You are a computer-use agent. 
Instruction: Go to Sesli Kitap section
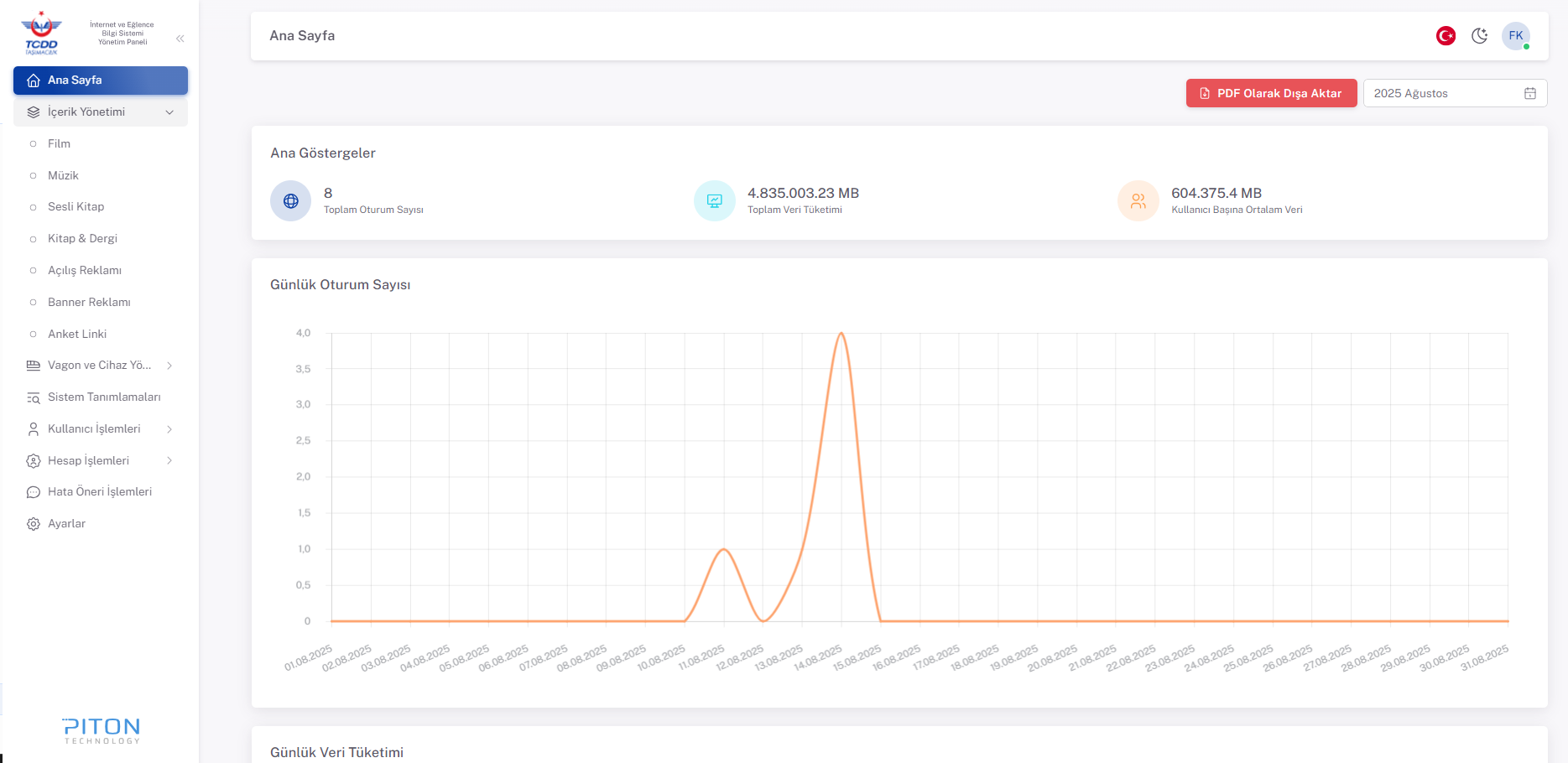[76, 207]
